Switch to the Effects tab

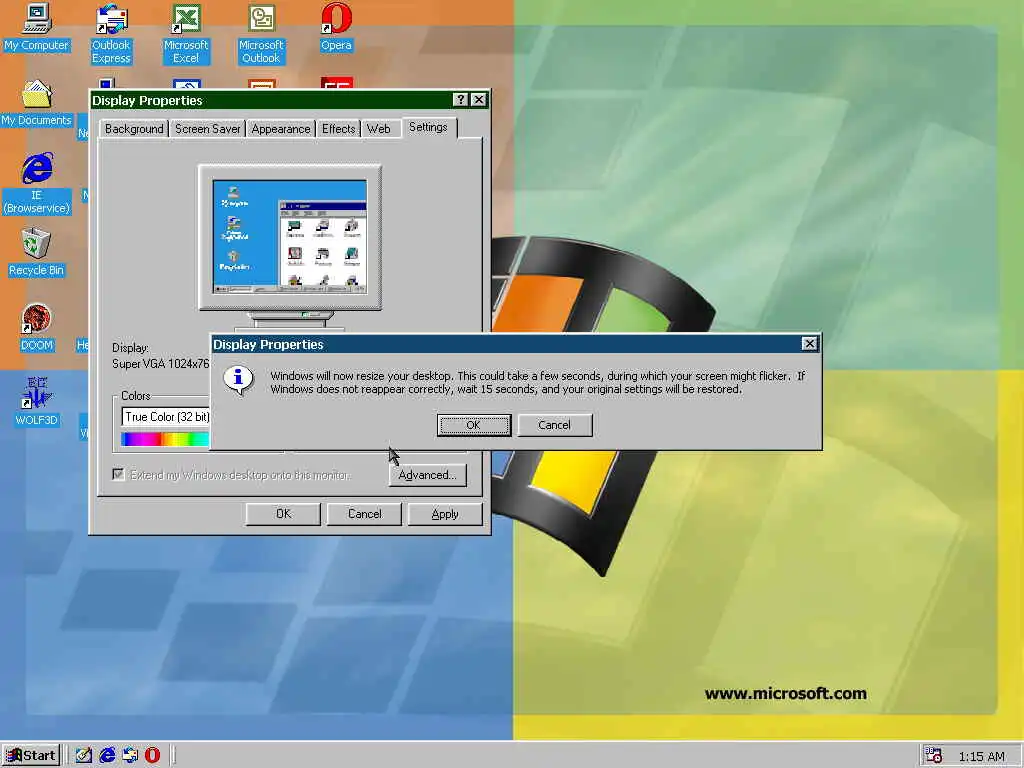tap(338, 129)
